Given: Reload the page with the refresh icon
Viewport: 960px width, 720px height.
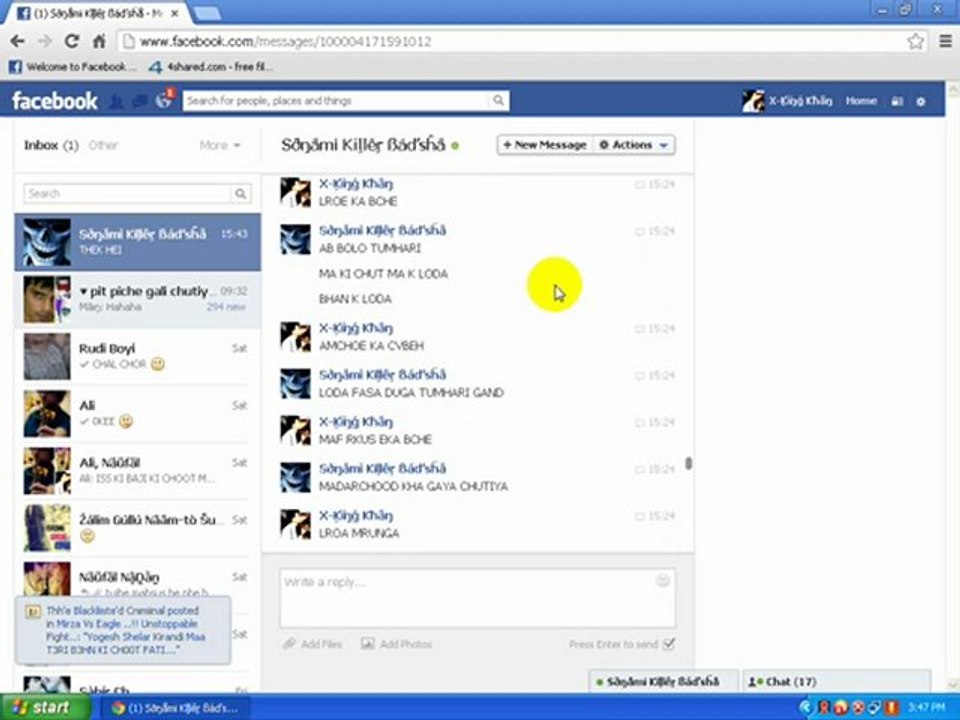Looking at the screenshot, I should pyautogui.click(x=72, y=42).
